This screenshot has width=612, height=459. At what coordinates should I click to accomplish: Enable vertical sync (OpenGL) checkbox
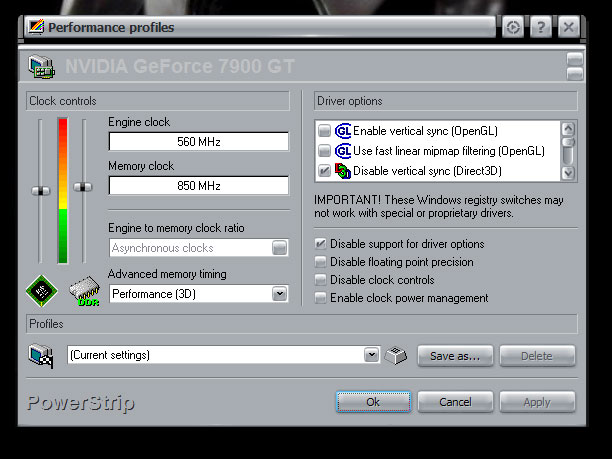click(324, 131)
